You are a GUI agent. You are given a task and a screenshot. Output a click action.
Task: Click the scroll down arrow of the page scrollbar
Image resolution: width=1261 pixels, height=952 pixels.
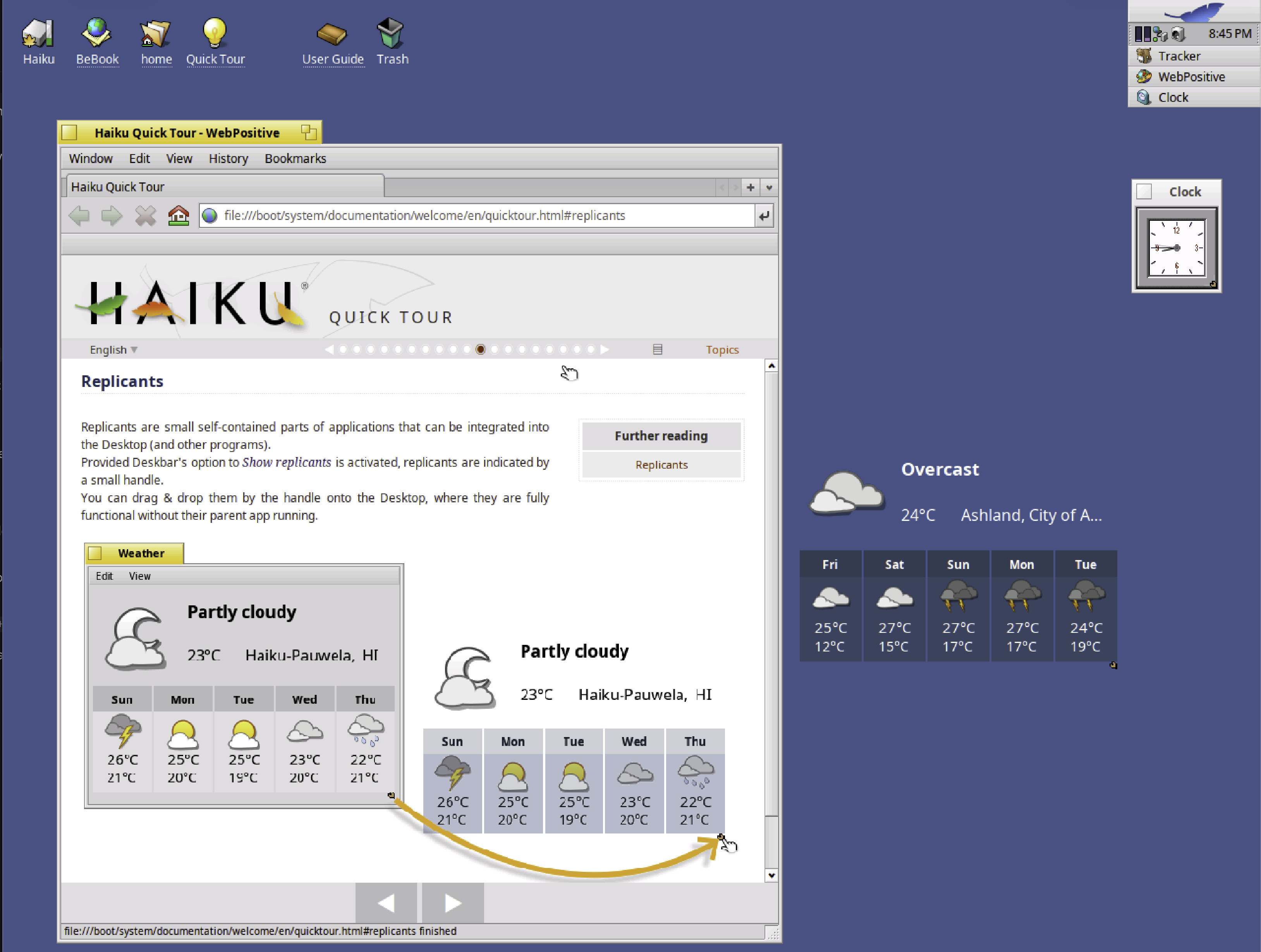[x=771, y=875]
